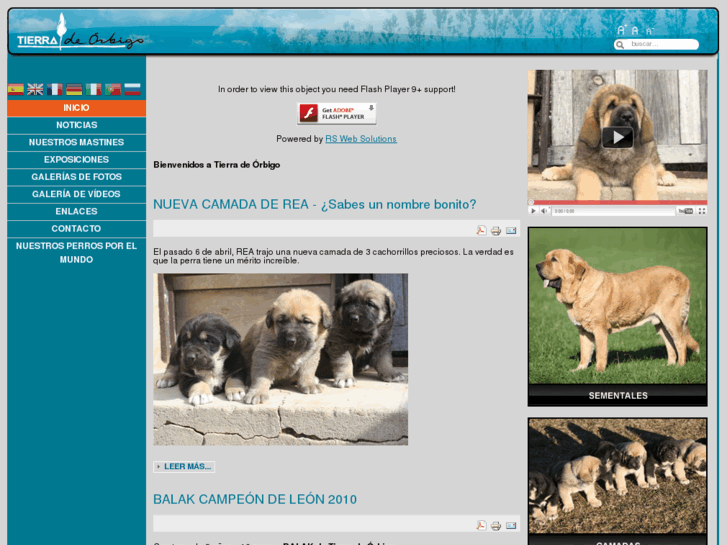727x545 pixels.
Task: Open GALERÍAS DE FOTOS
Action: [77, 177]
